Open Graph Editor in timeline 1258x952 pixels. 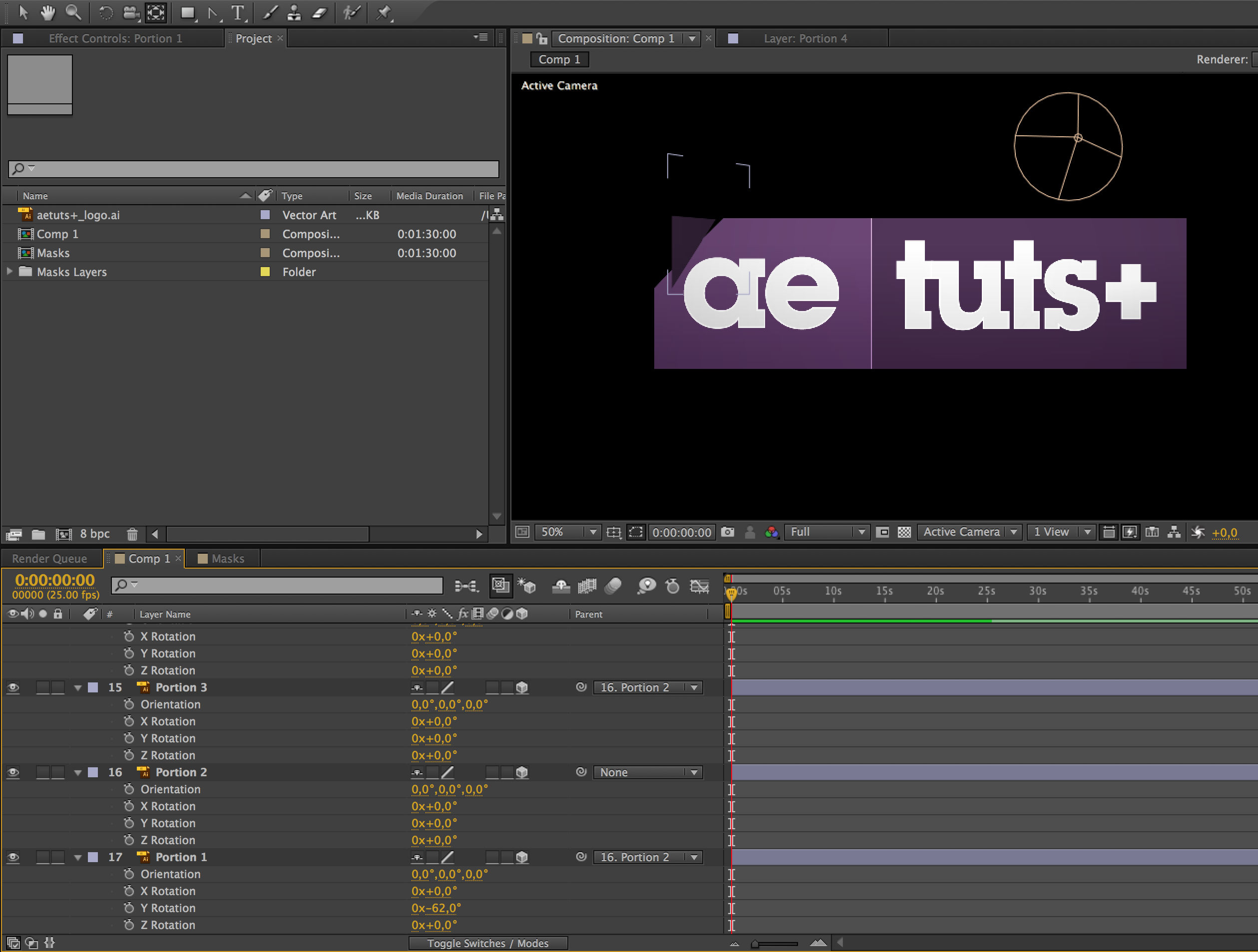(700, 586)
